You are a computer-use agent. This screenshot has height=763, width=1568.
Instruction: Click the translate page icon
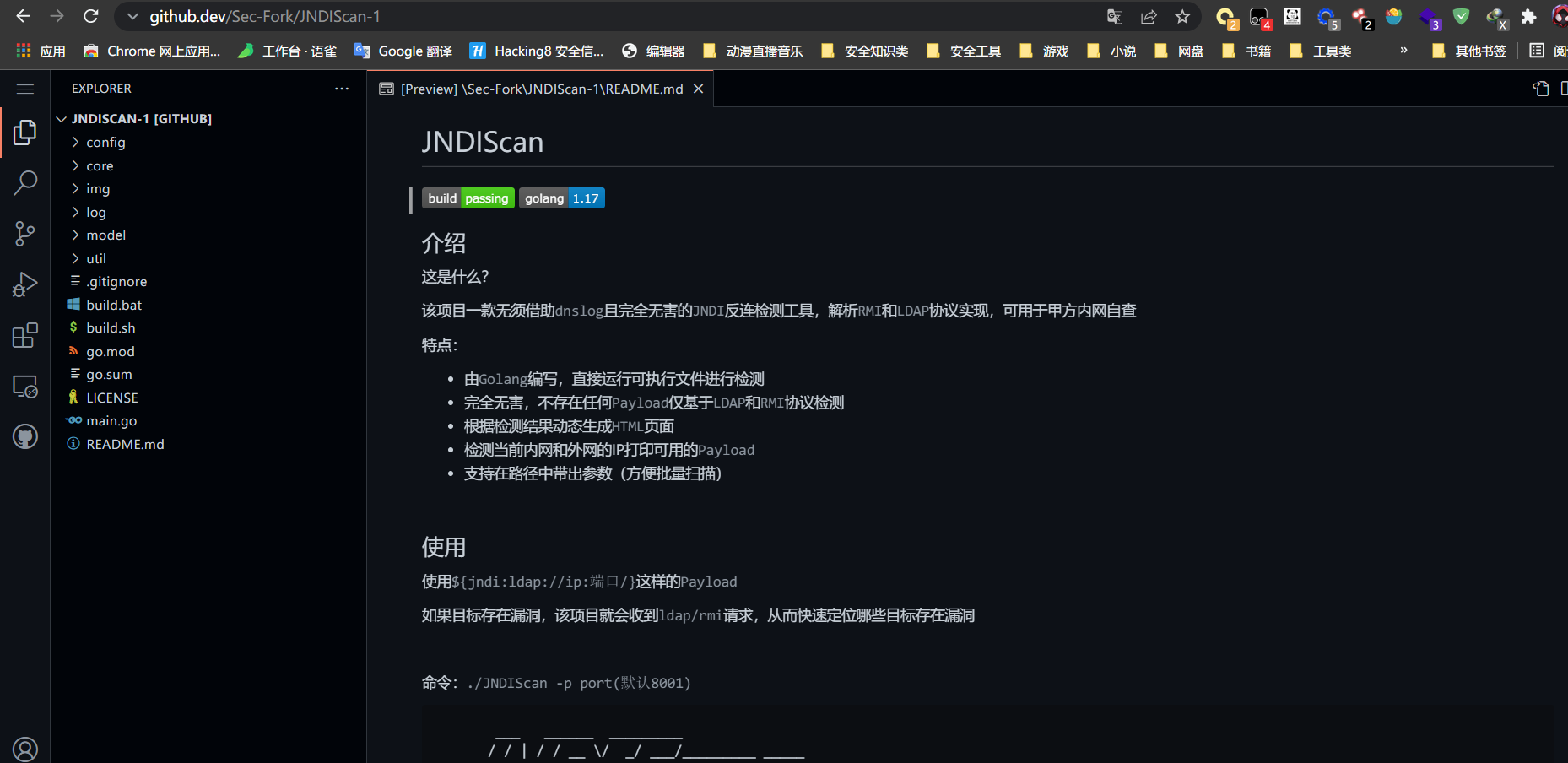1115,17
